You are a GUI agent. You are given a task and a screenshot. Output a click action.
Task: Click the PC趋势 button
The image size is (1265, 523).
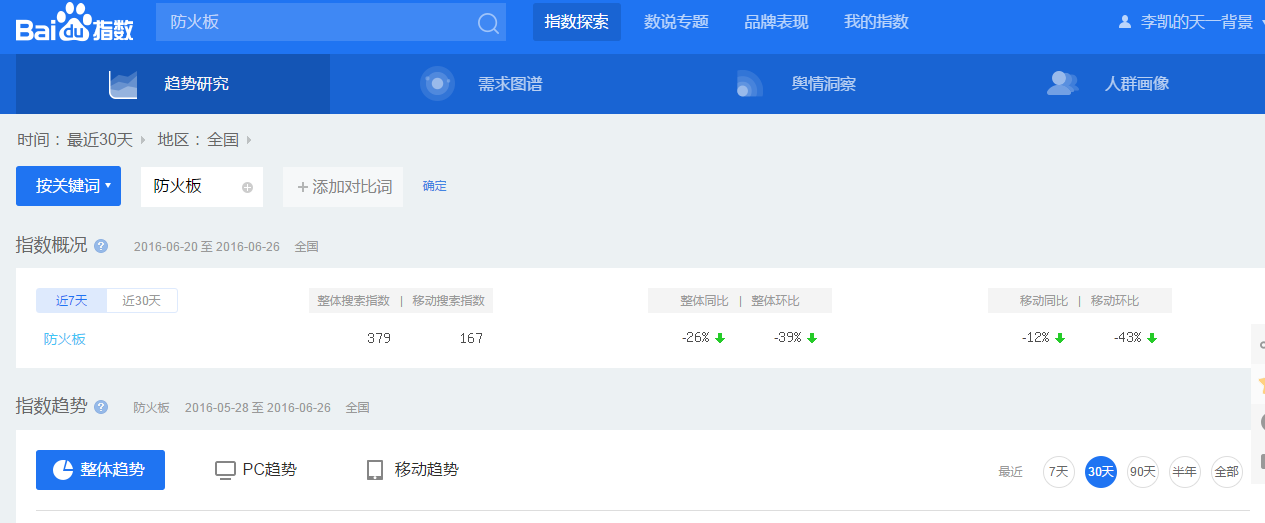coord(256,470)
